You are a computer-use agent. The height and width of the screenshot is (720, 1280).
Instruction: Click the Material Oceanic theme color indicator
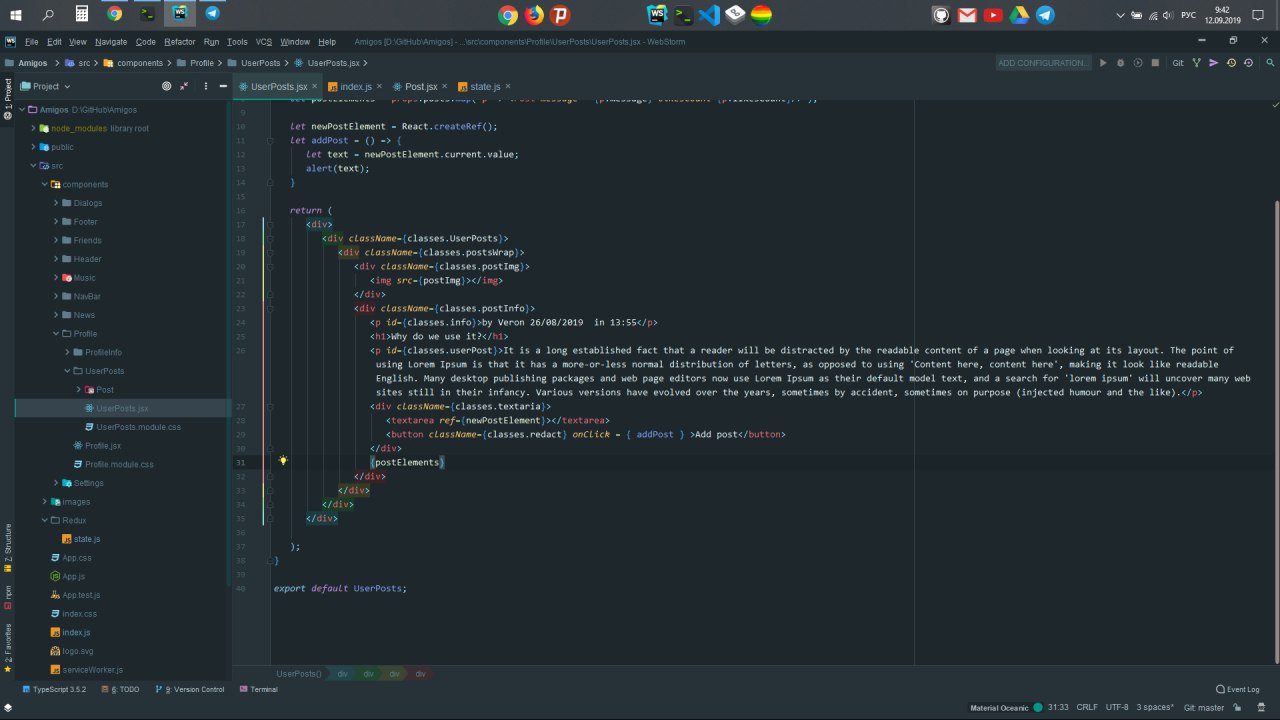[x=1038, y=707]
